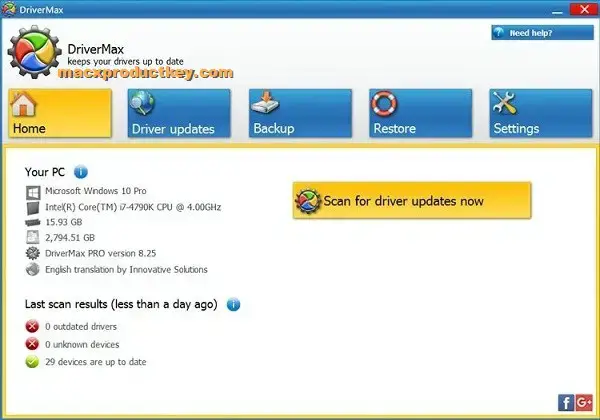Click the red X icon for unknown devices
The width and height of the screenshot is (600, 420).
[x=32, y=344]
